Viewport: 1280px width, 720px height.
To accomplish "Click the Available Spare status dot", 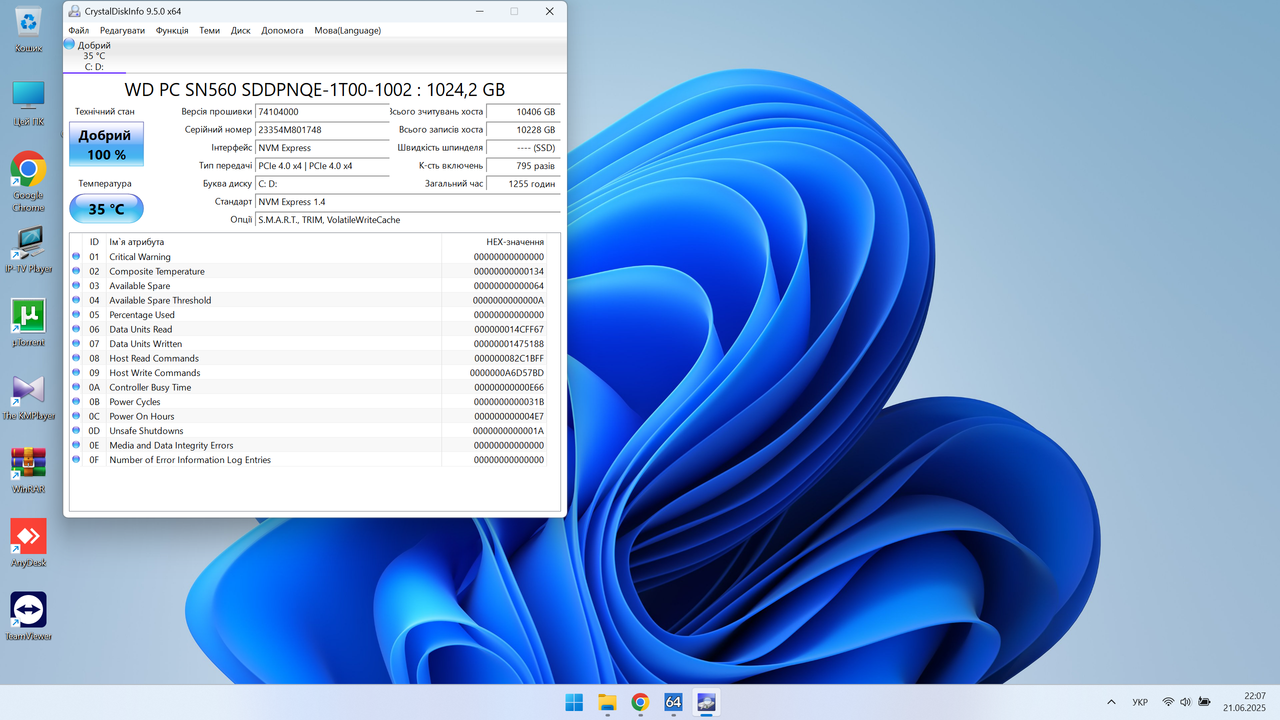I will 76,286.
